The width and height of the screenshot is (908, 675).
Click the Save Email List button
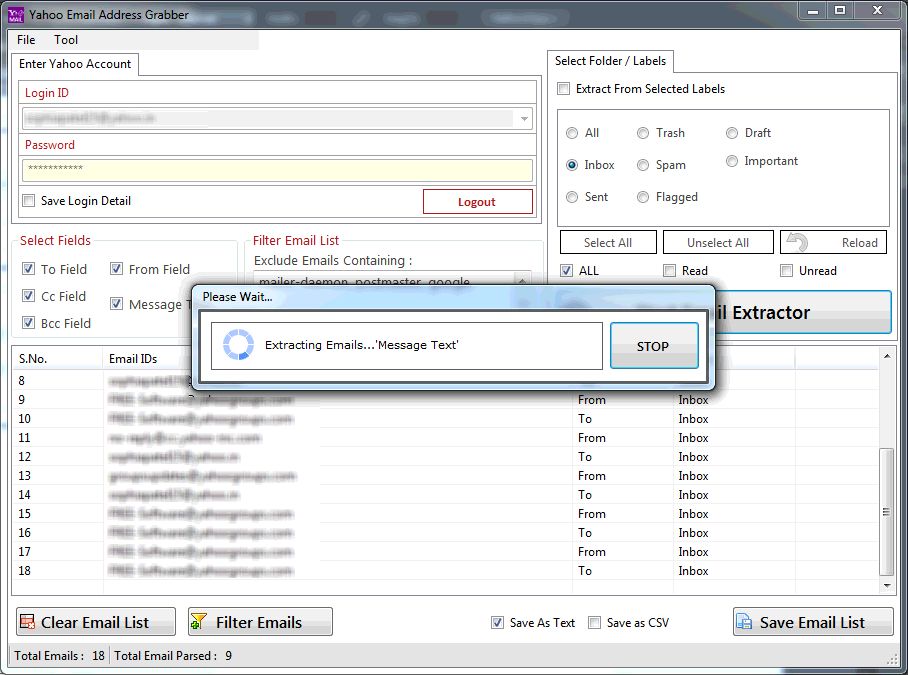(812, 622)
